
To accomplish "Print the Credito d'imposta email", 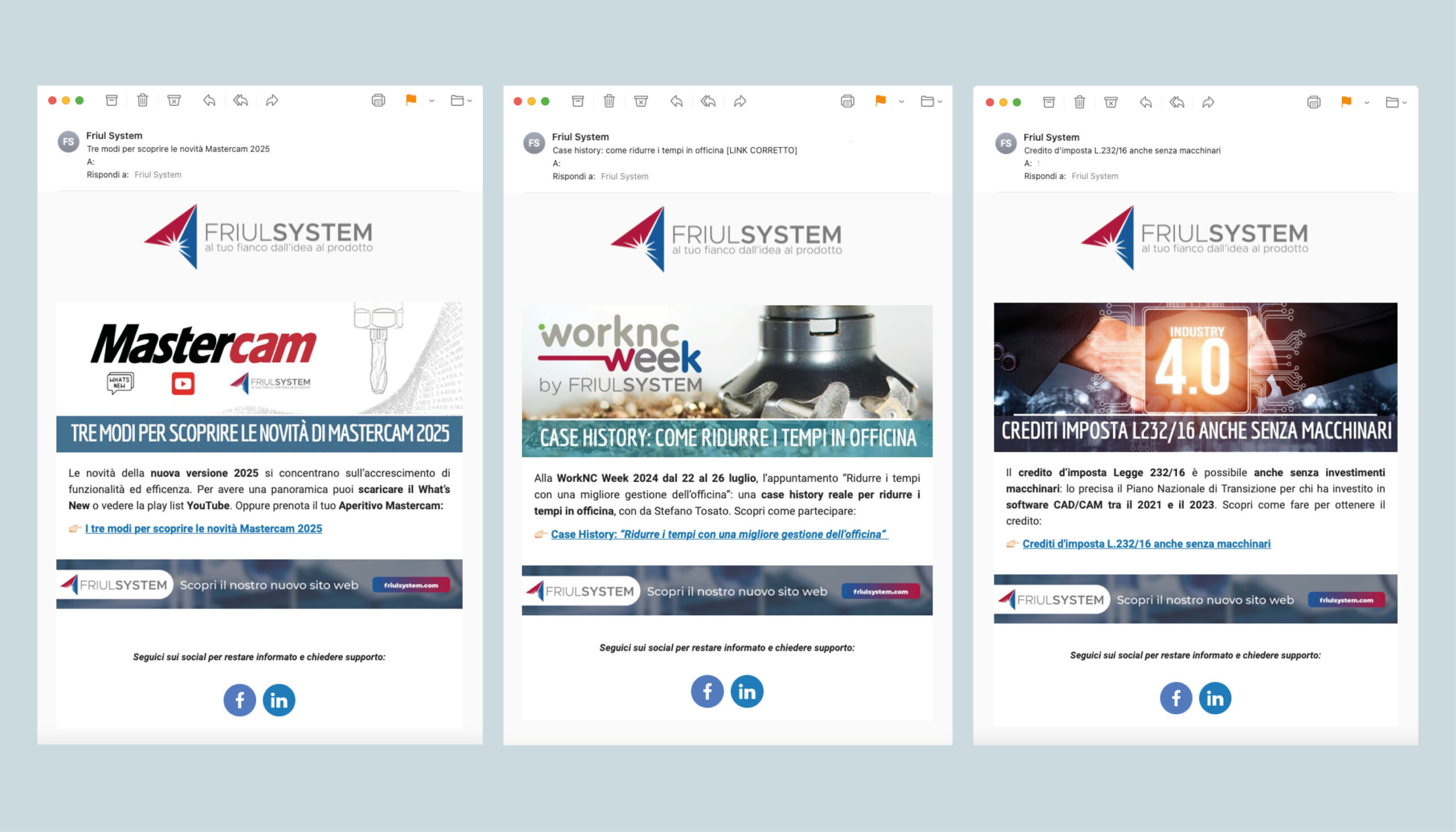I will pos(1314,102).
